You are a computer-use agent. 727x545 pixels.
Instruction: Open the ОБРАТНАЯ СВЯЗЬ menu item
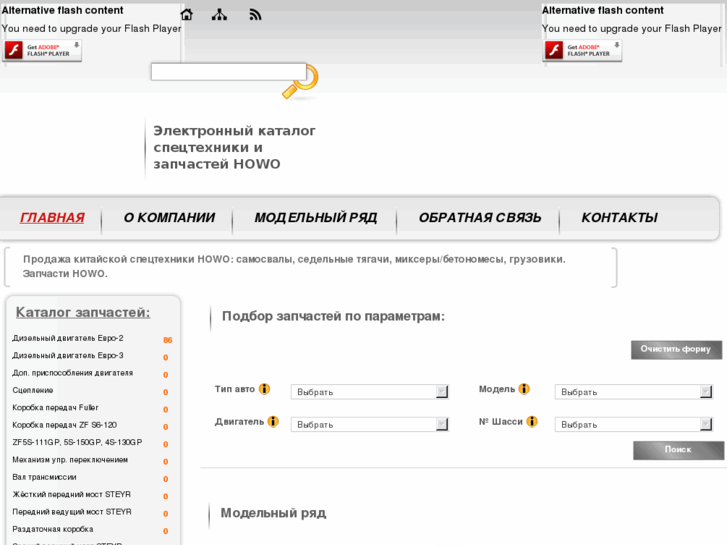480,218
